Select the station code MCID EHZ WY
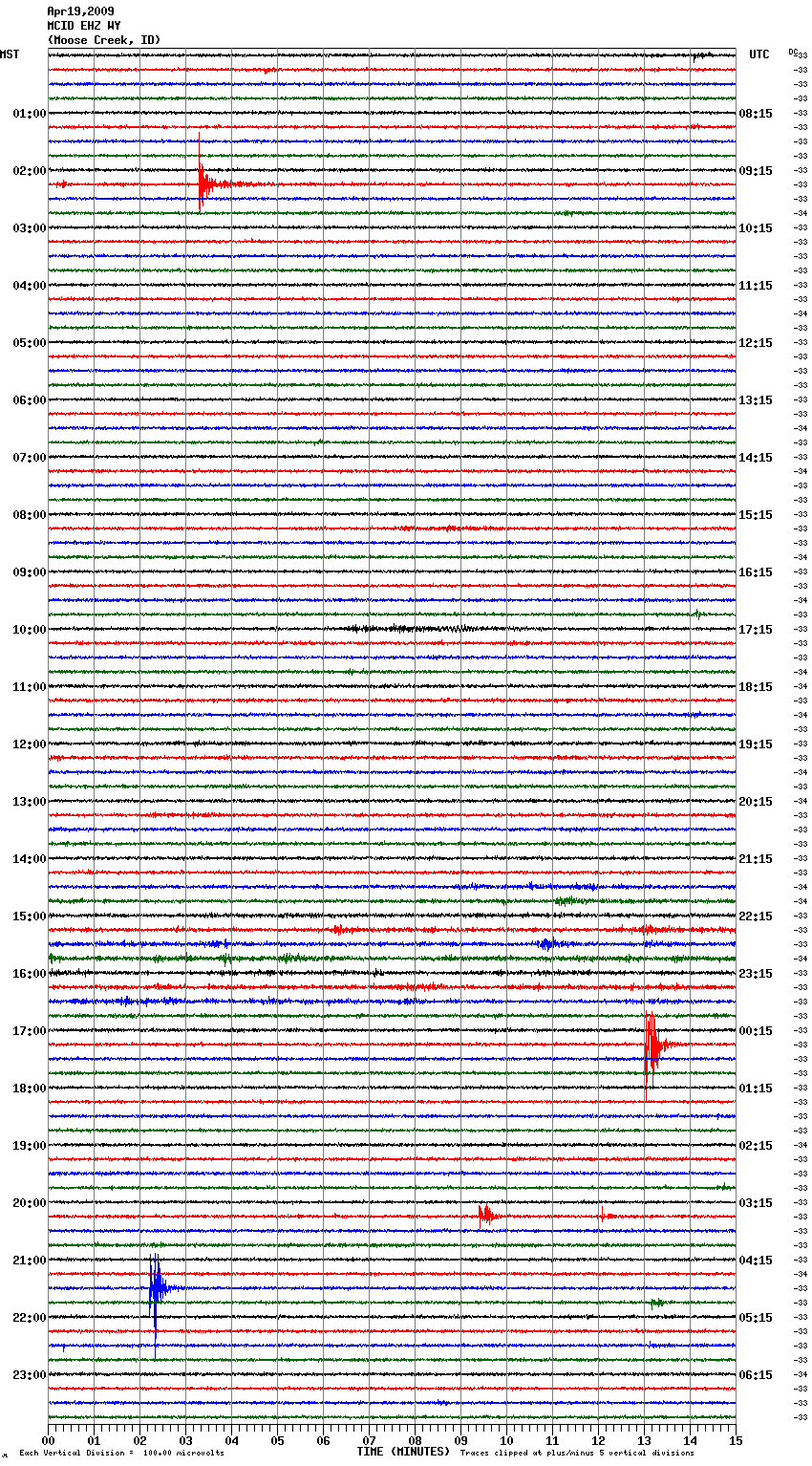This screenshot has width=812, height=1466. click(84, 26)
